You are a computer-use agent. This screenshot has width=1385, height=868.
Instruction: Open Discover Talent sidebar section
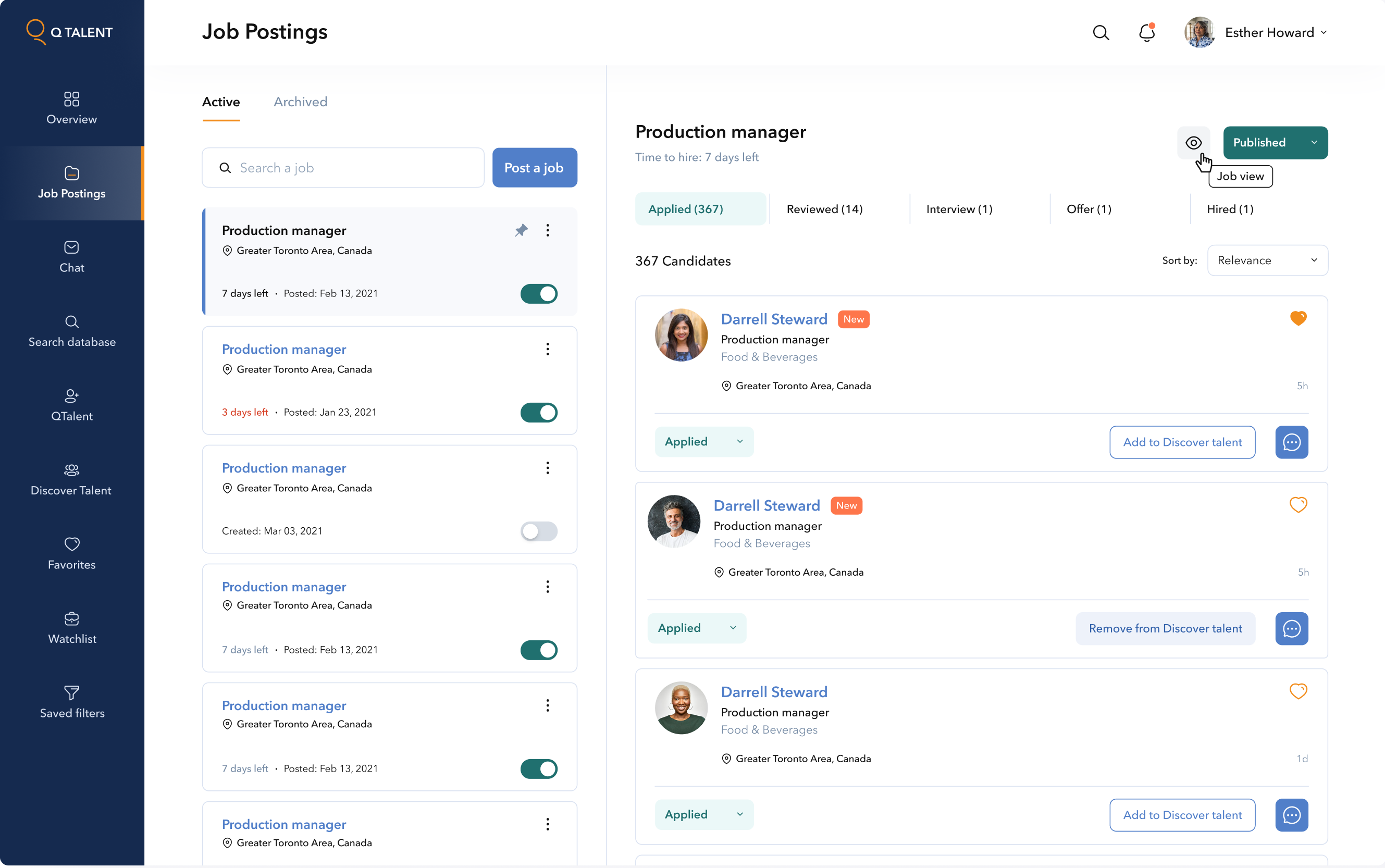click(x=72, y=479)
